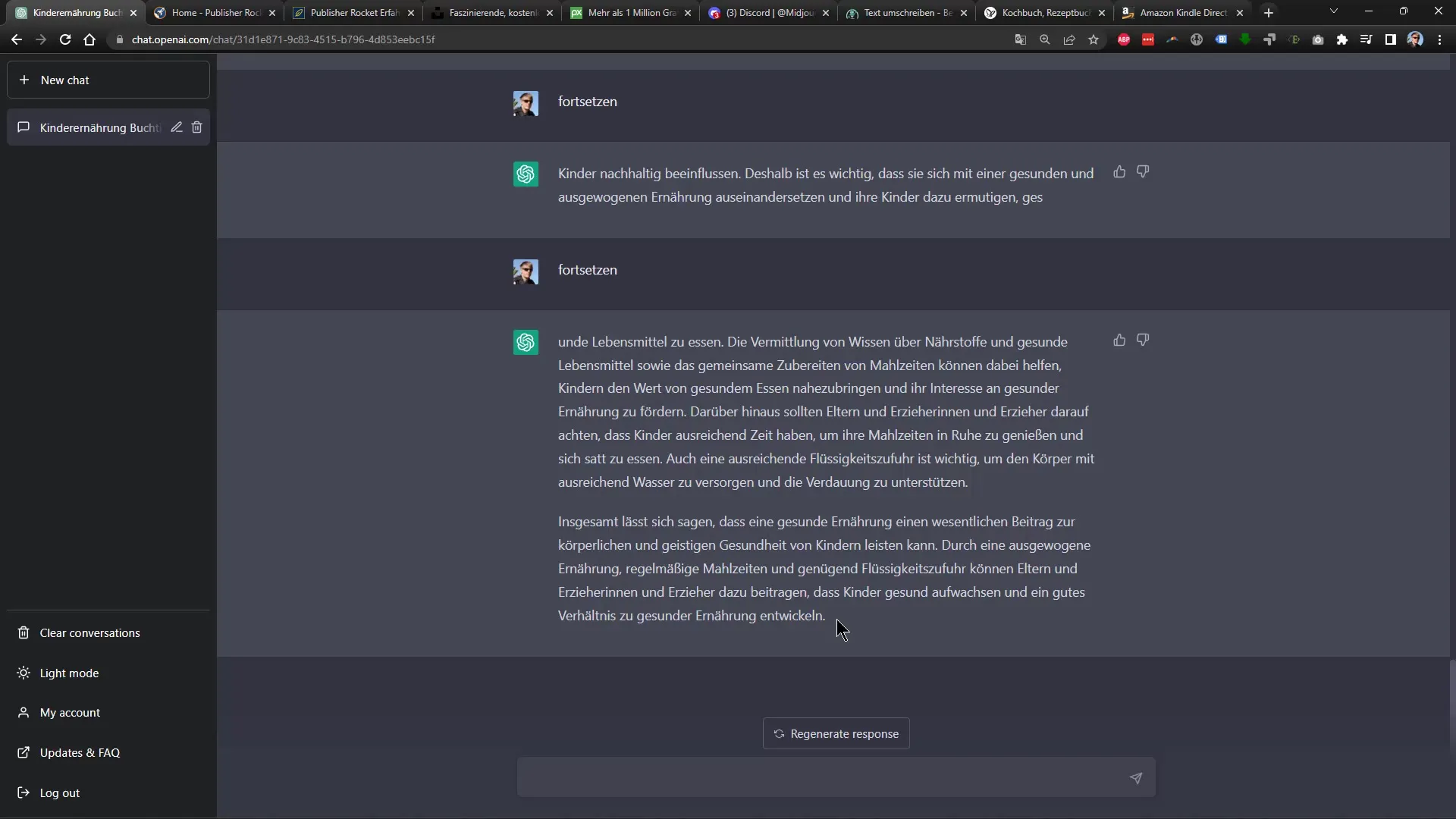Expand the browser tab for Publisher Rocket
The image size is (1456, 819).
[215, 12]
